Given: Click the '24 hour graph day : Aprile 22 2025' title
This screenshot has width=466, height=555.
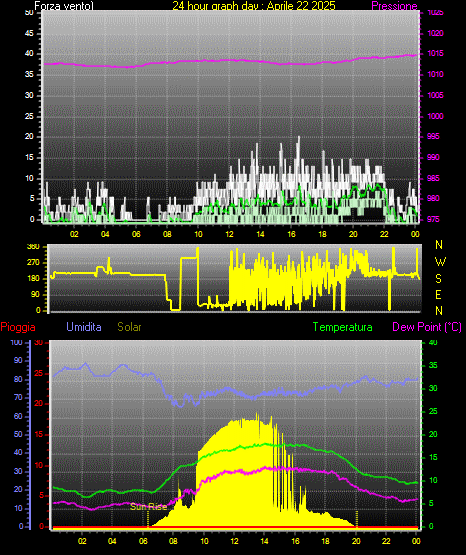Looking at the screenshot, I should [254, 6].
